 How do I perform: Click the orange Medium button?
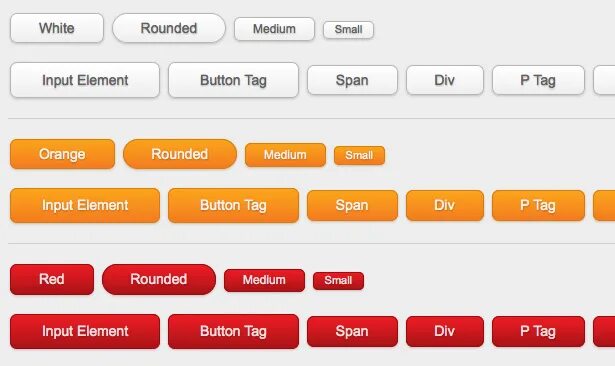click(285, 155)
